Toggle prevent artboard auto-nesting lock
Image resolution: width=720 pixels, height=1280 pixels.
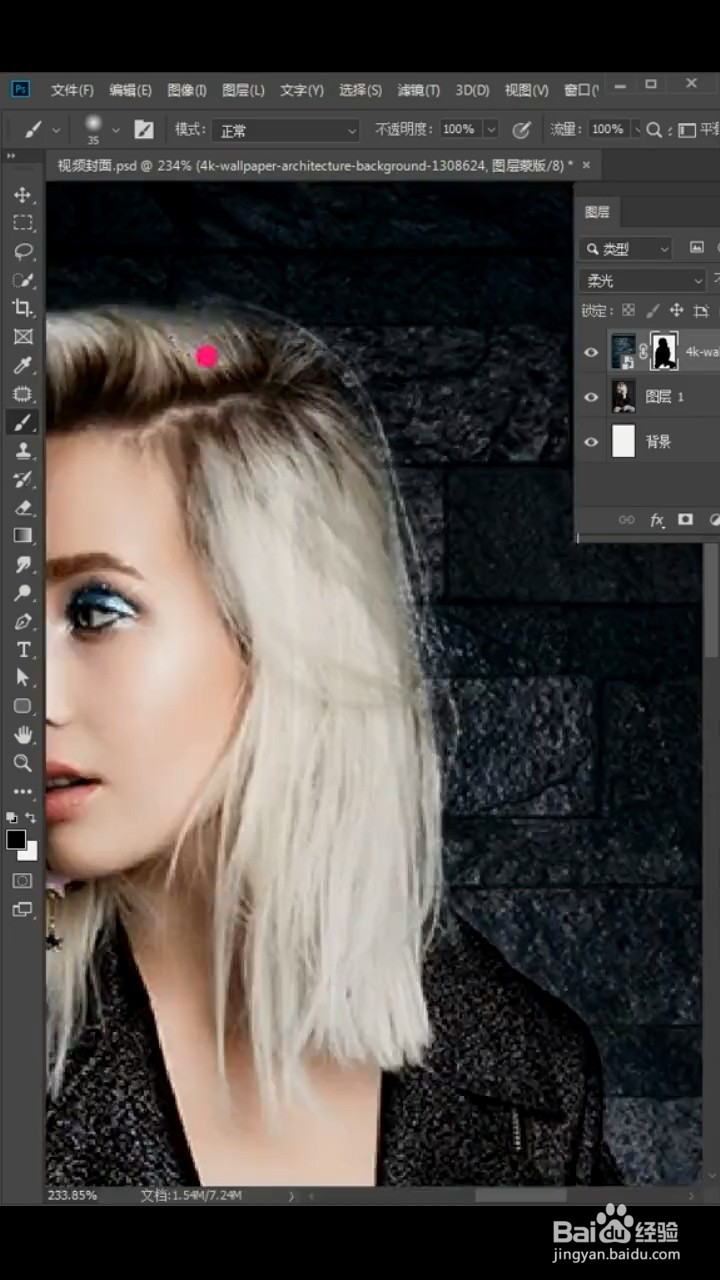(700, 311)
